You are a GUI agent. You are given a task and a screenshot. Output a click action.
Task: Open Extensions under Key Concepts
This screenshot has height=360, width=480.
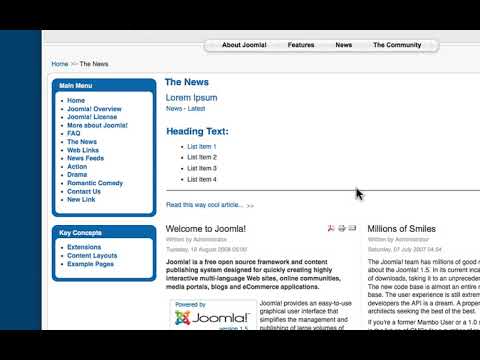pos(84,247)
